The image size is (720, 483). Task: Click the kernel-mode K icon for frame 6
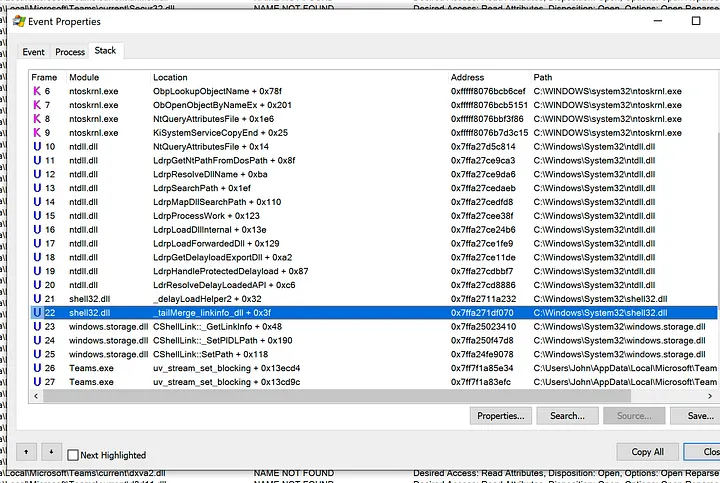click(37, 91)
